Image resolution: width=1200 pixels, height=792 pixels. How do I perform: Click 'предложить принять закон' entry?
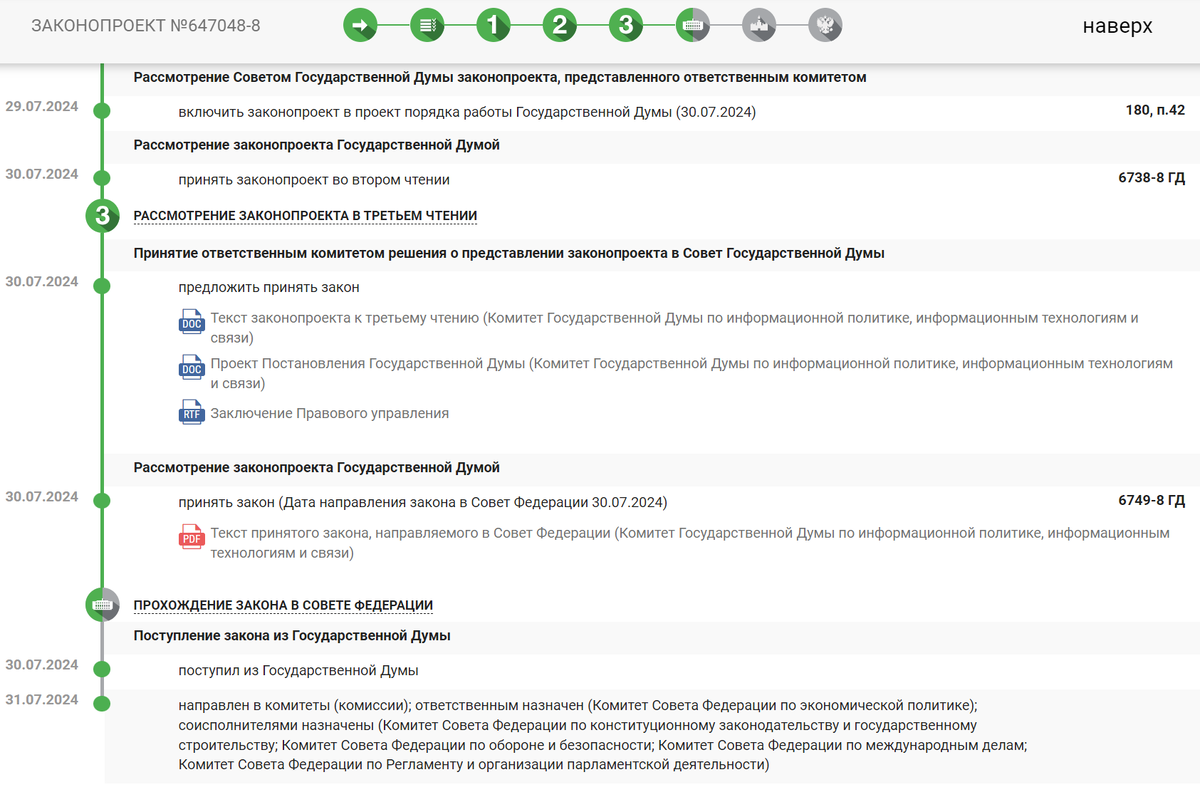(269, 287)
